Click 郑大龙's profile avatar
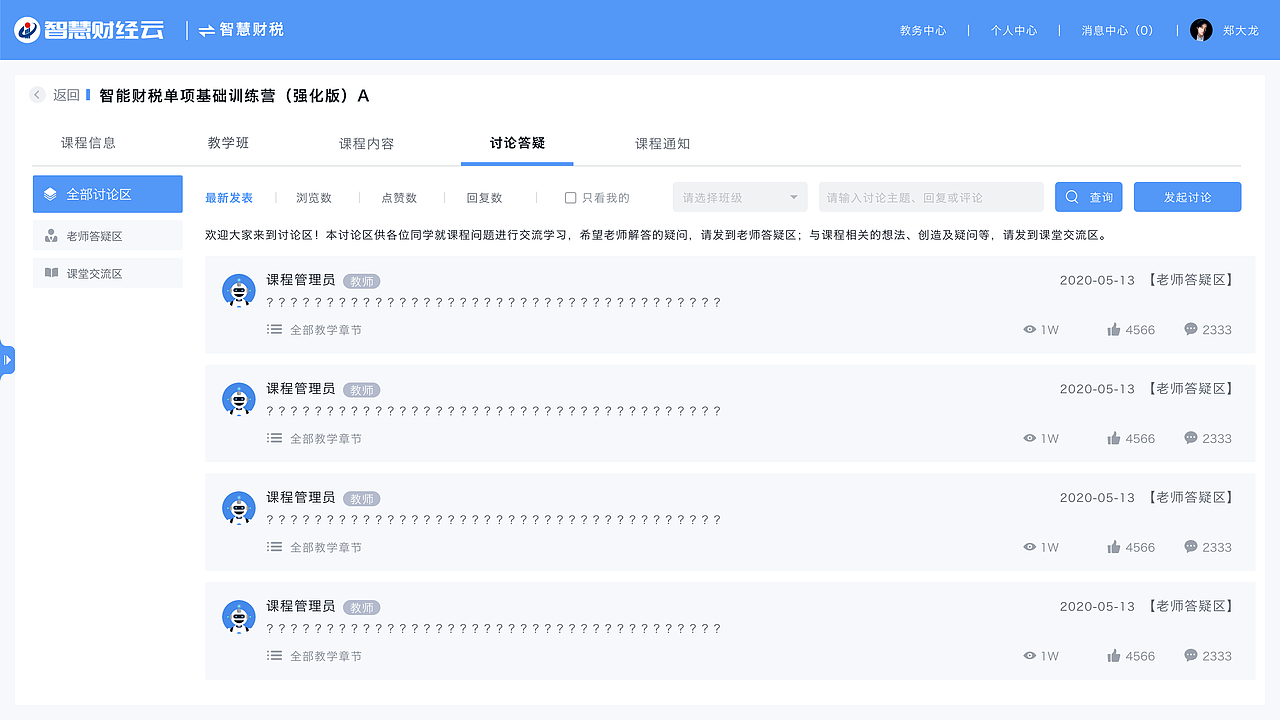Image resolution: width=1280 pixels, height=720 pixels. coord(1202,30)
